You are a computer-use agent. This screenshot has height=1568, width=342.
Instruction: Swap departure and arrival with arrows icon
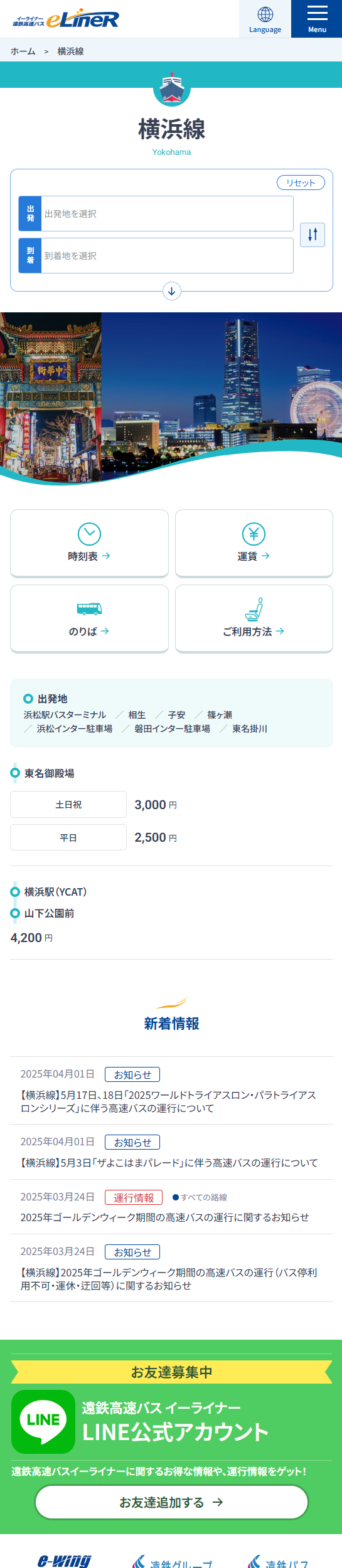313,235
